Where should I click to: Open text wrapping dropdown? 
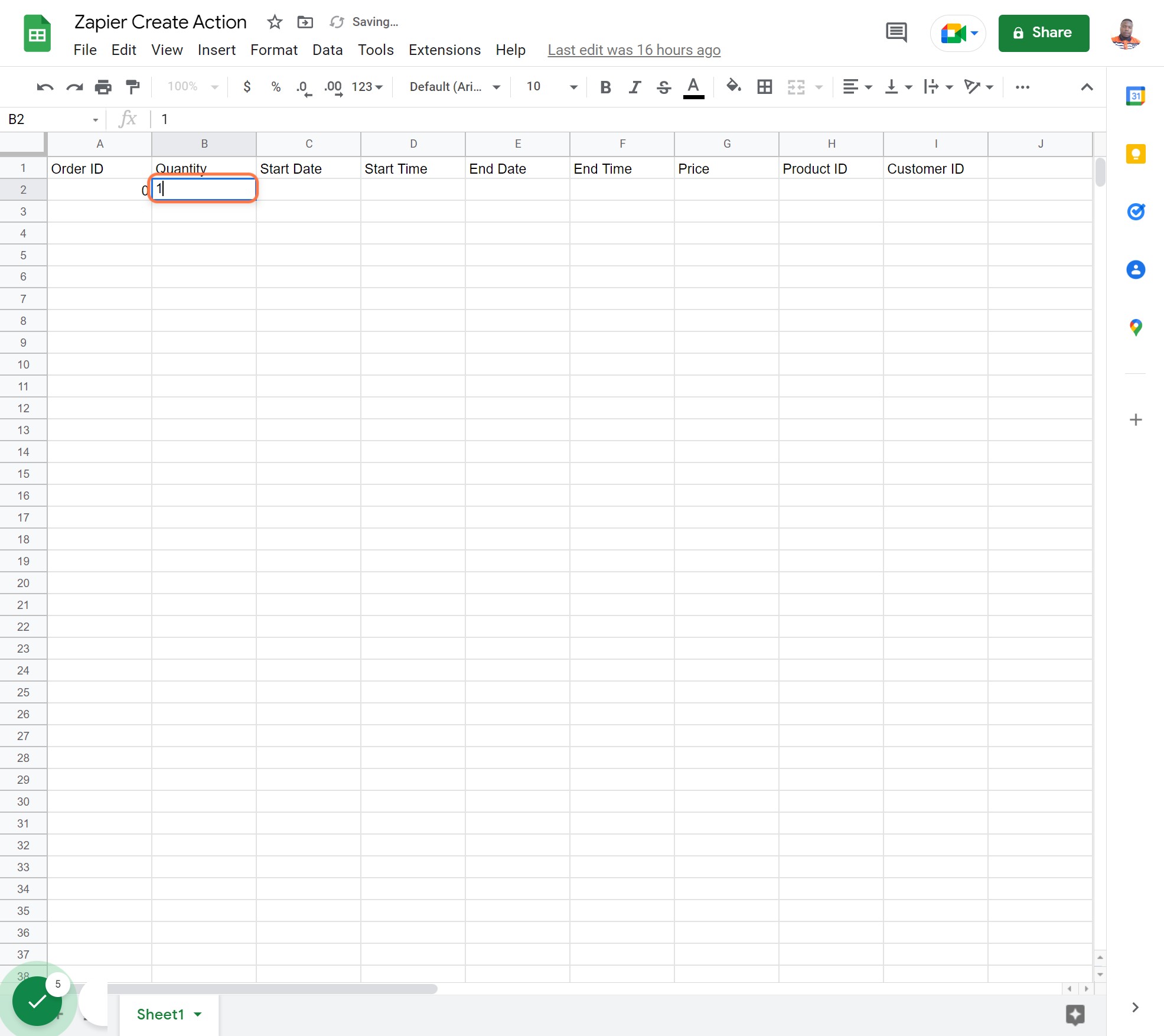pos(938,87)
